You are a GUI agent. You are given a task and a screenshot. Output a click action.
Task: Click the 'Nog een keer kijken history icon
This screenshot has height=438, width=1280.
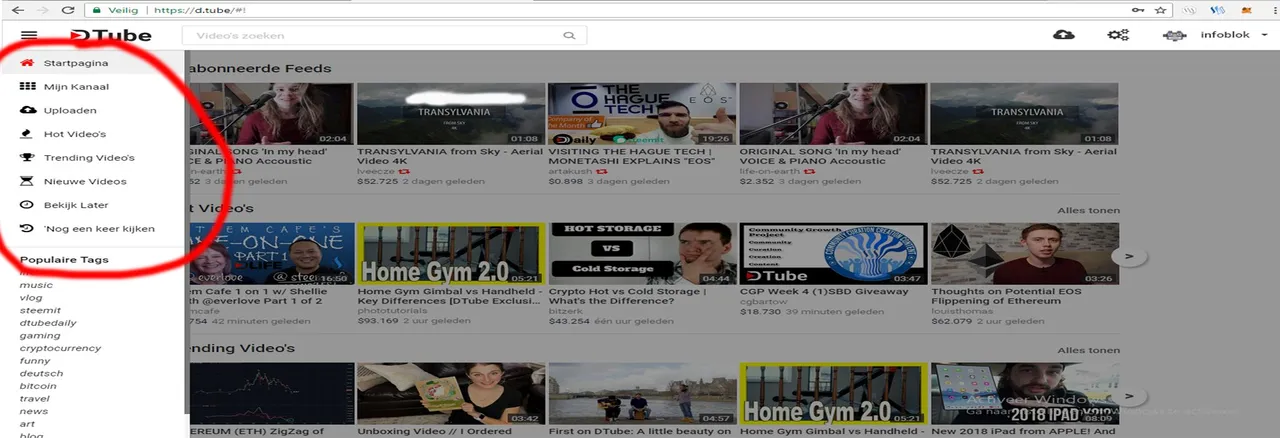[27, 229]
